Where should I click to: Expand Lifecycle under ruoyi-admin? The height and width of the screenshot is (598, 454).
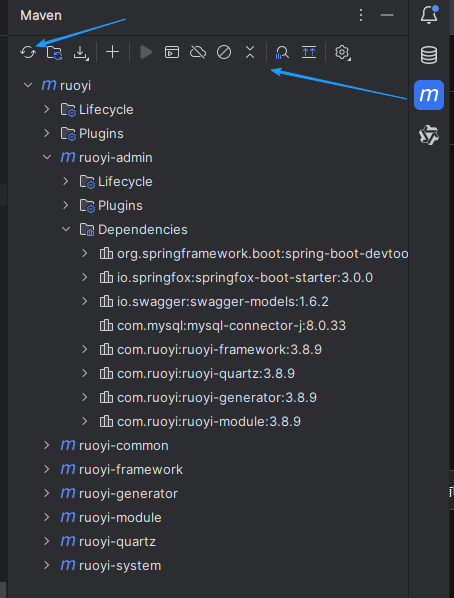pyautogui.click(x=66, y=182)
